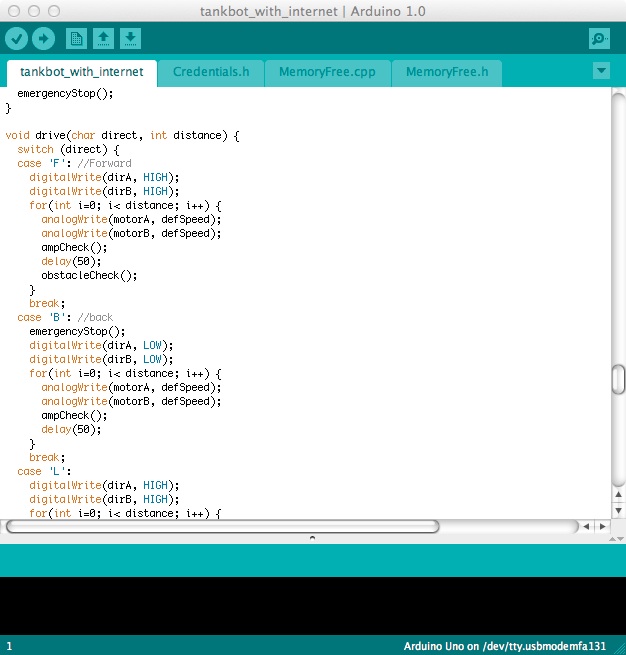
Task: Click the line number '1' in status bar
Action: (9, 647)
